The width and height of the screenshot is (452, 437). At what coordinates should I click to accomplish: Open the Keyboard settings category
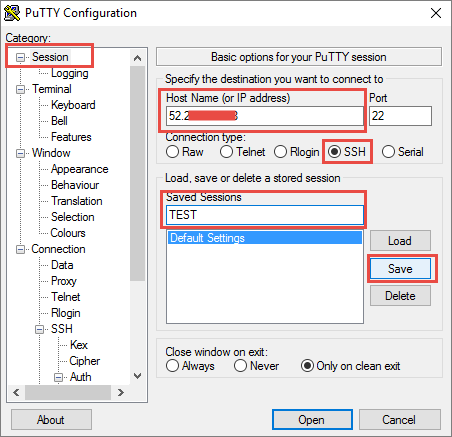(x=73, y=105)
